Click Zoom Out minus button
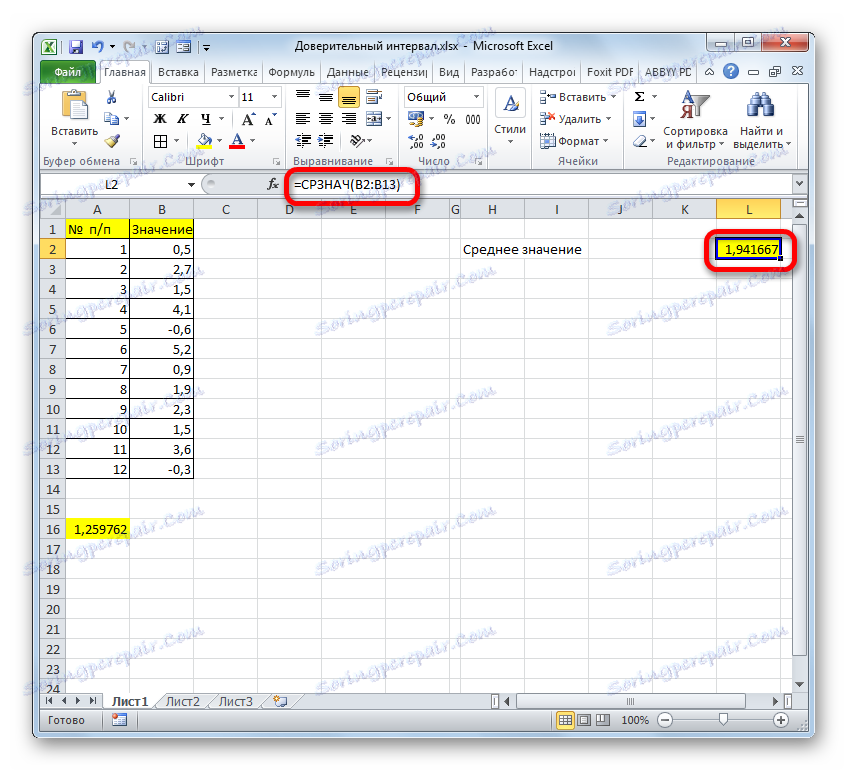The width and height of the screenshot is (848, 771). click(x=665, y=720)
